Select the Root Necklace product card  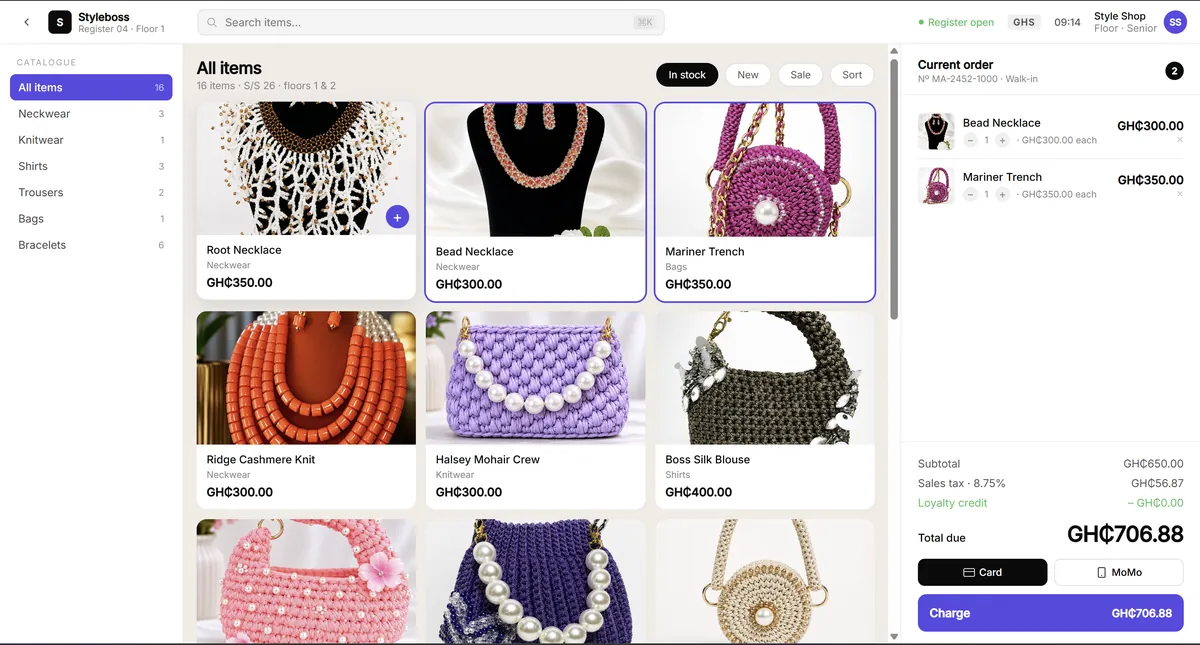coord(306,200)
